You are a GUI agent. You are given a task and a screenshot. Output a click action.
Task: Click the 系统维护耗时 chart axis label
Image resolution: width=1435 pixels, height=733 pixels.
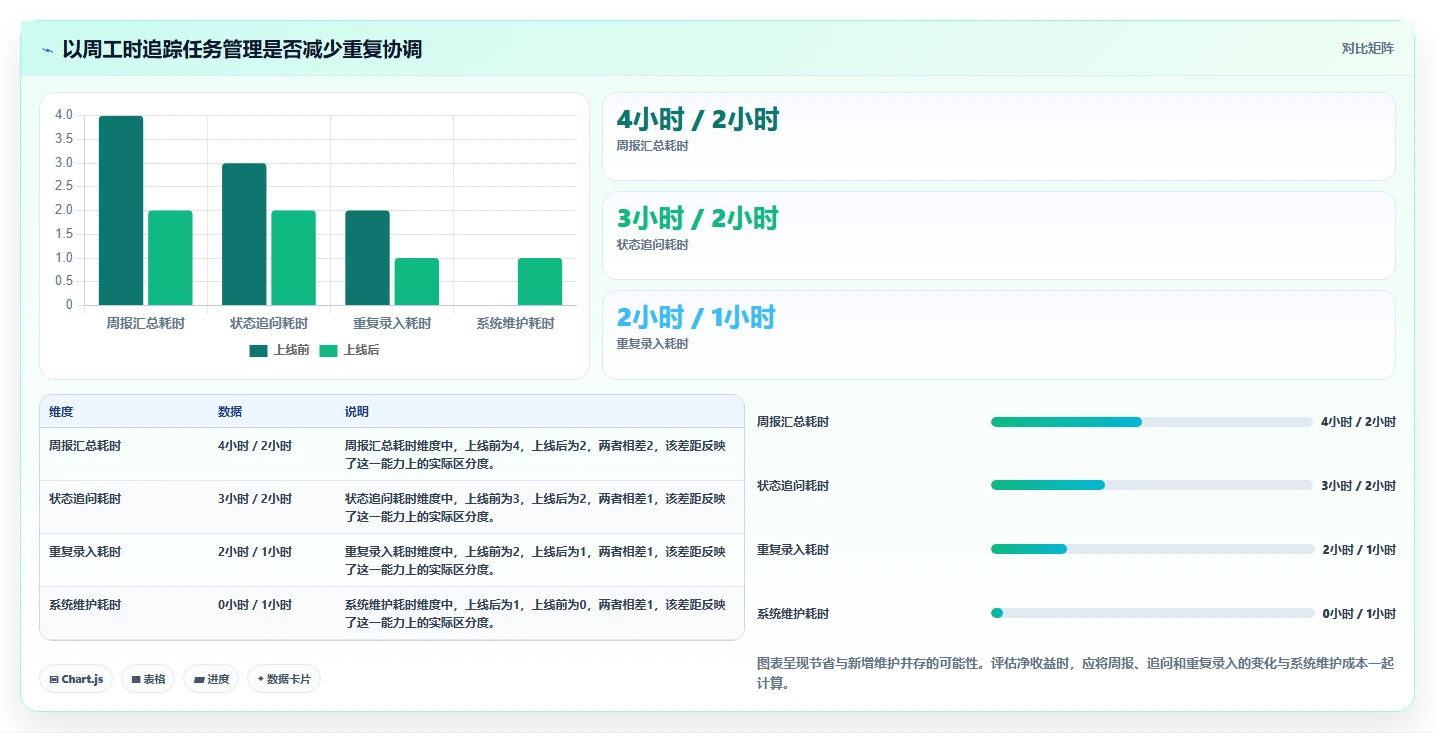click(515, 323)
